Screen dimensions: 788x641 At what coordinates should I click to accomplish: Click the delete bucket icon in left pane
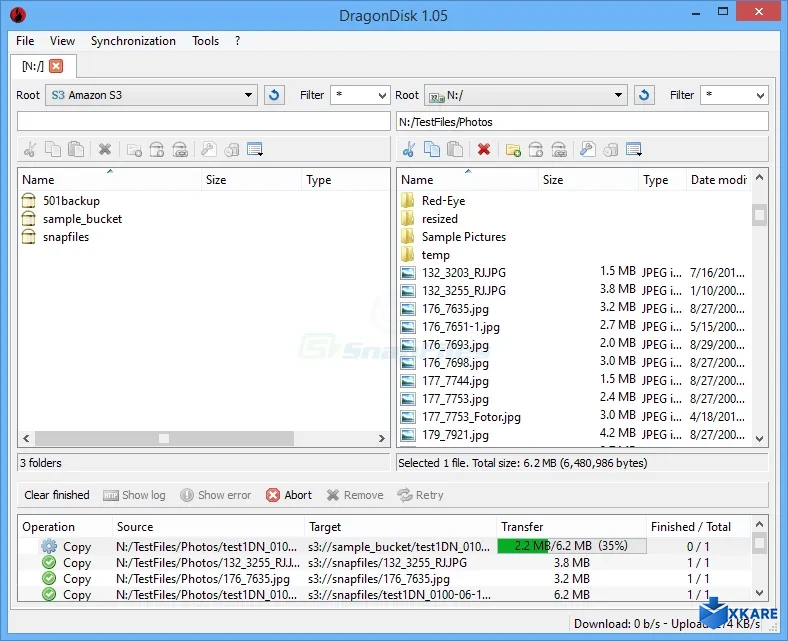coord(180,149)
